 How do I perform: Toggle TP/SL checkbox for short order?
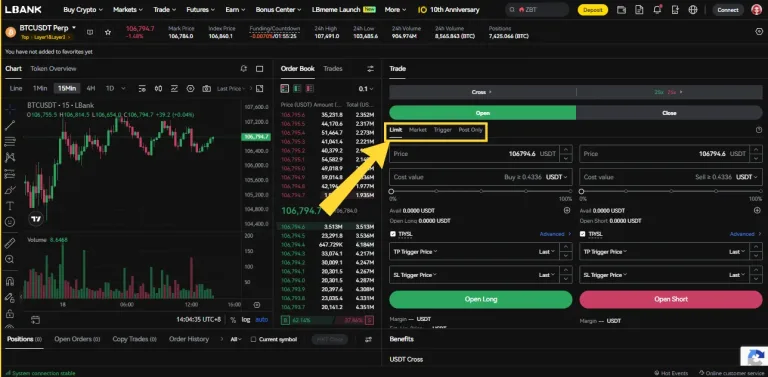pos(582,234)
